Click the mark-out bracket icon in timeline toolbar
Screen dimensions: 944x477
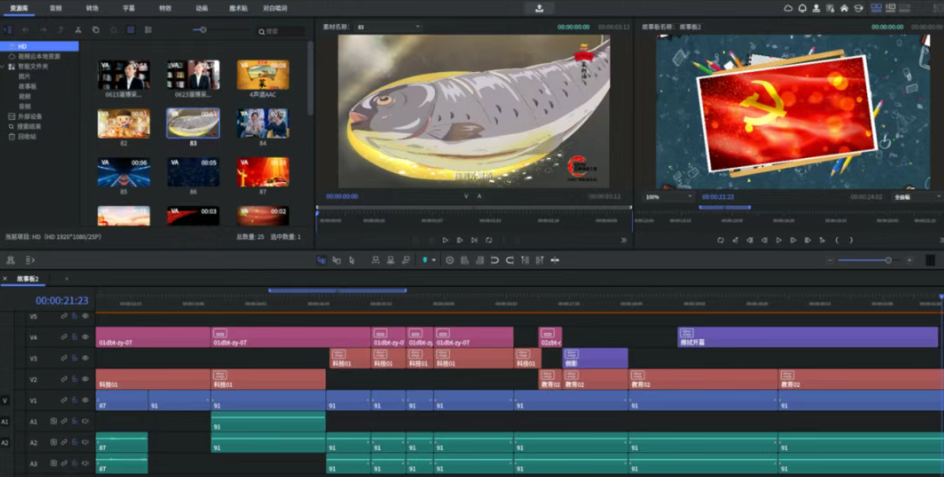[x=509, y=260]
